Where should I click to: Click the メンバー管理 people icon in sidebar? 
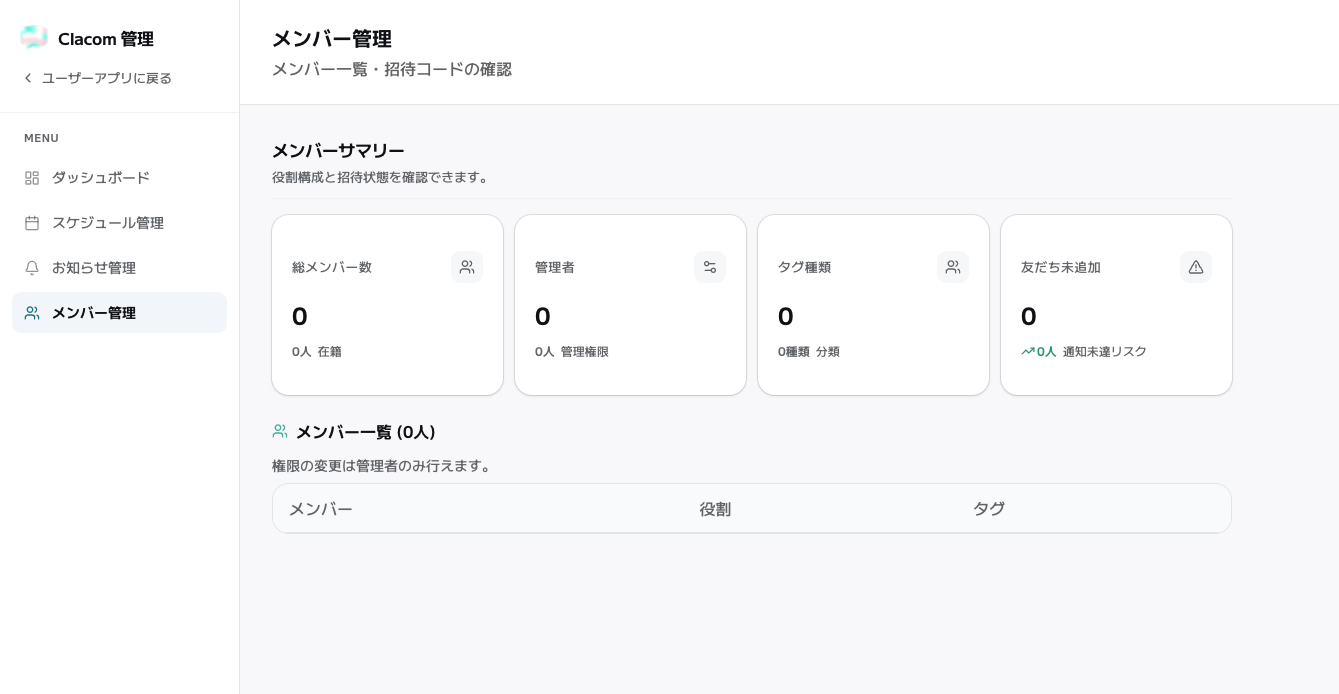[x=32, y=313]
